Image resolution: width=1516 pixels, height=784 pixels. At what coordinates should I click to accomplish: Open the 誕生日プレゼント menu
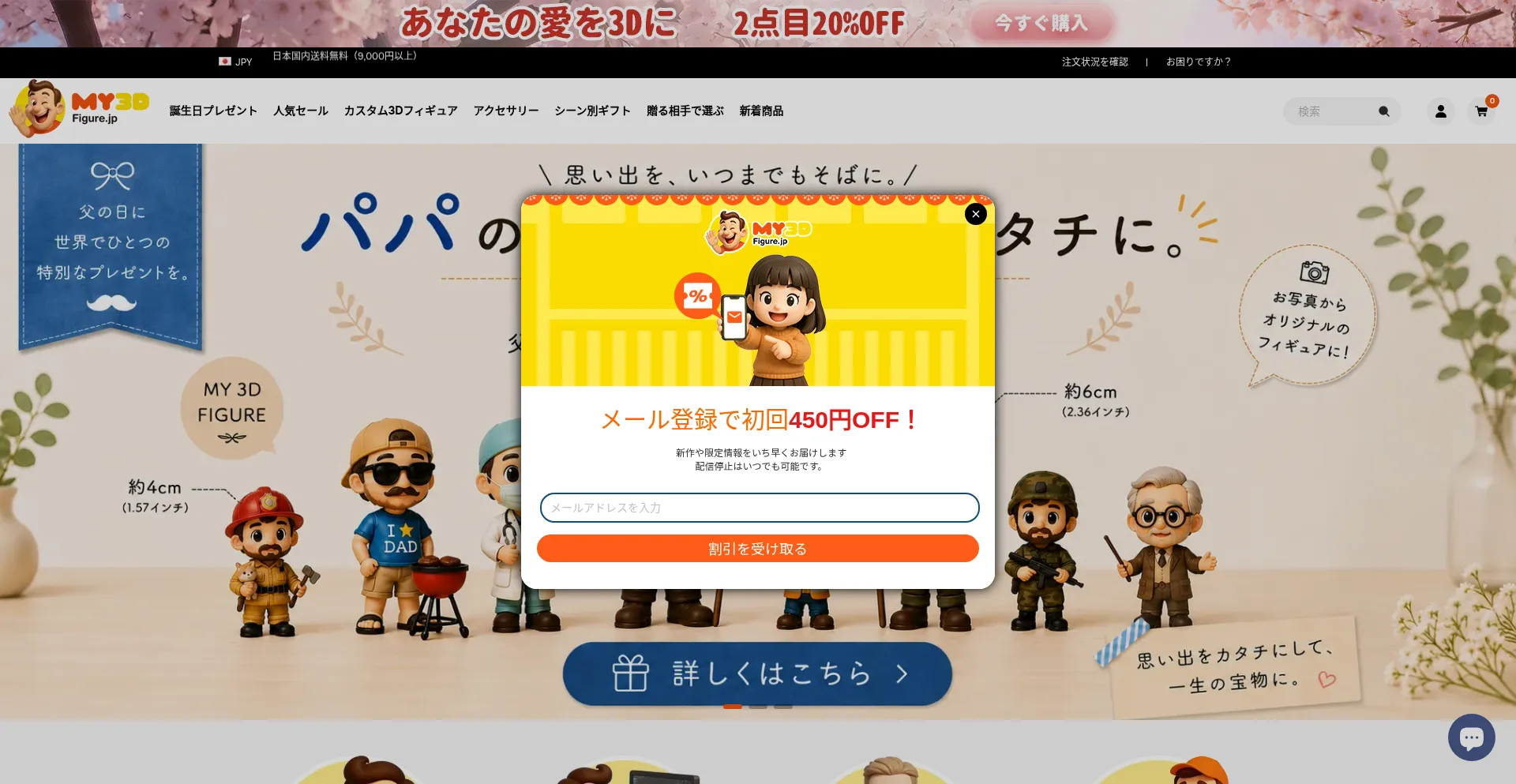click(x=213, y=111)
